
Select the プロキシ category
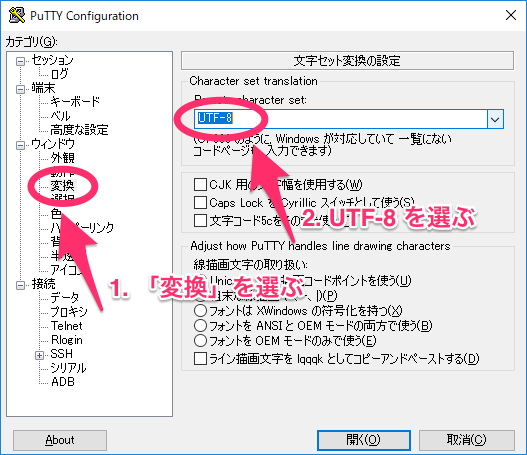click(69, 312)
